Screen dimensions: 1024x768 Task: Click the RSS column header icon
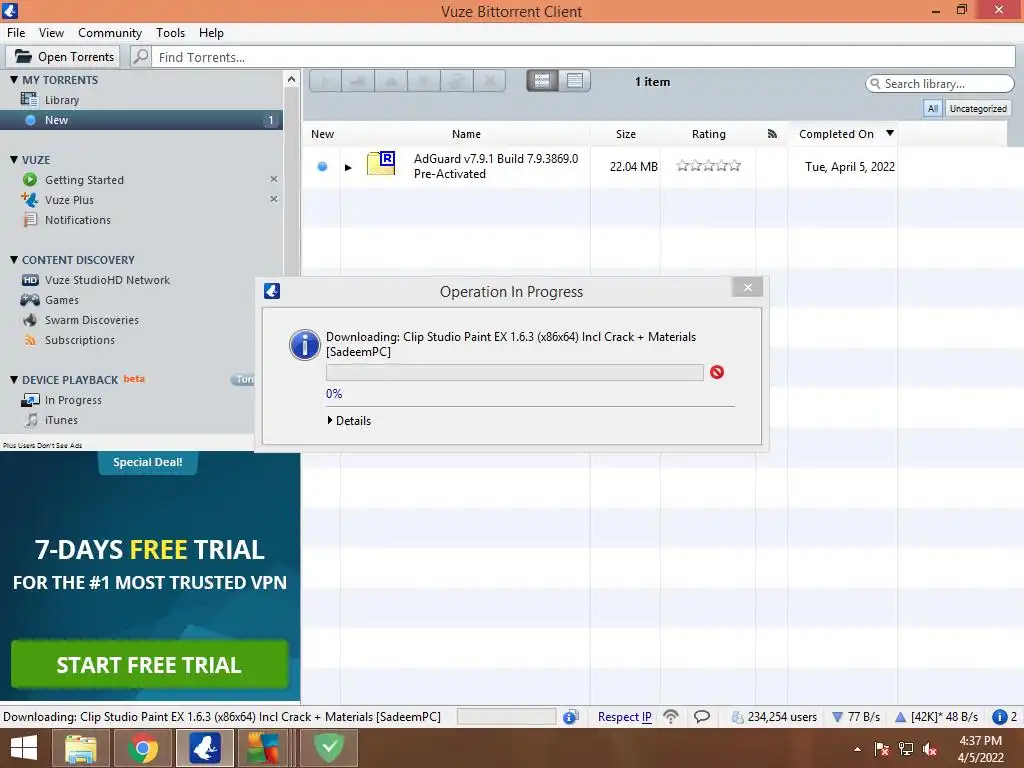click(772, 134)
